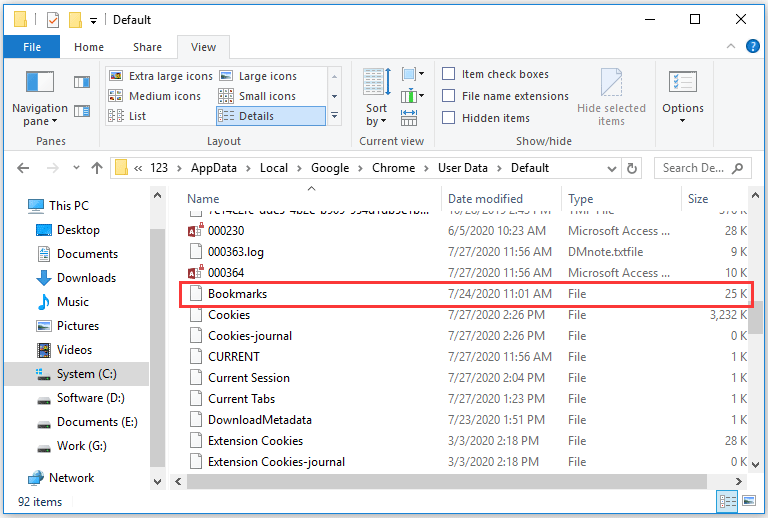Select the DownloadMetadata file
768x518 pixels.
pos(465,420)
